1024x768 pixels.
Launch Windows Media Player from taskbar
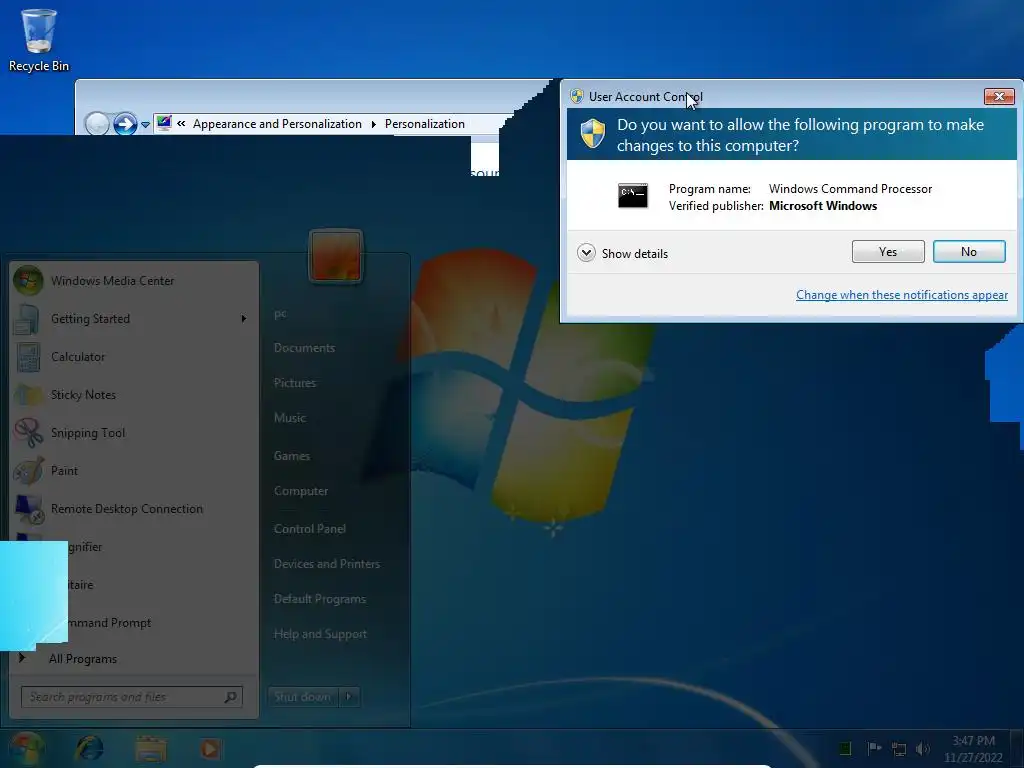[210, 748]
